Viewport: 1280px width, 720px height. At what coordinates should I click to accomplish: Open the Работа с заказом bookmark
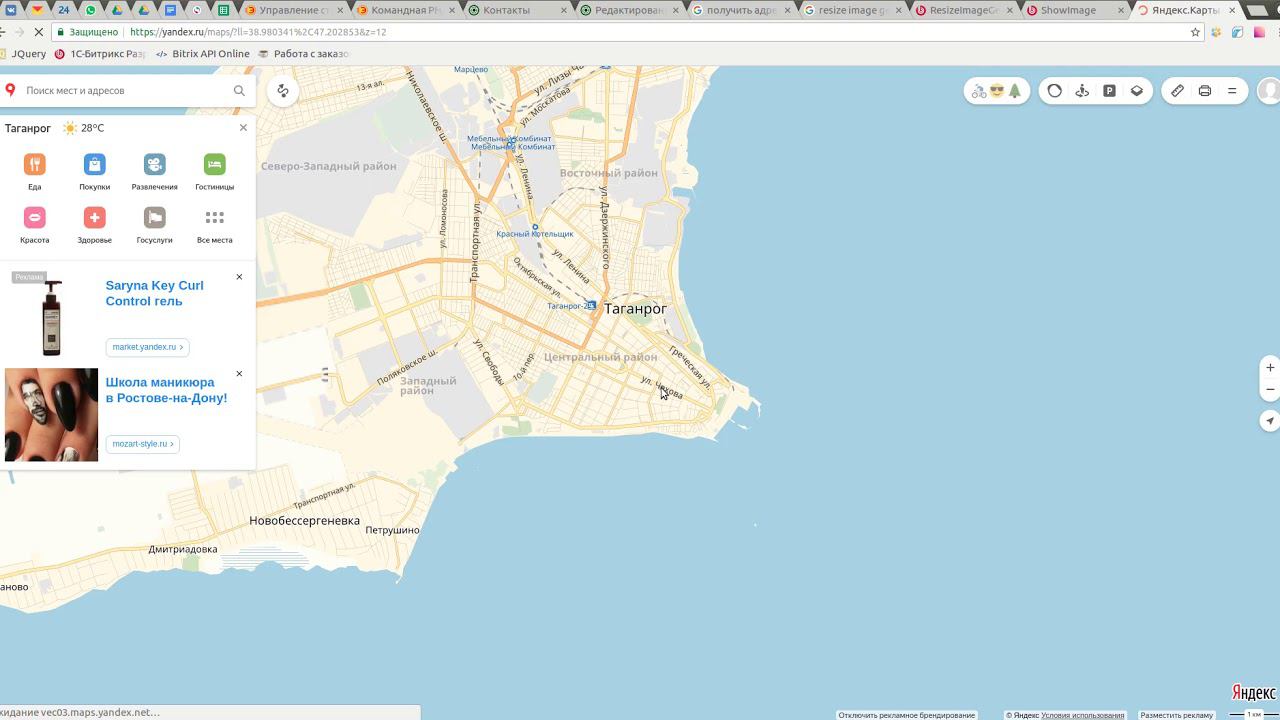coord(303,54)
